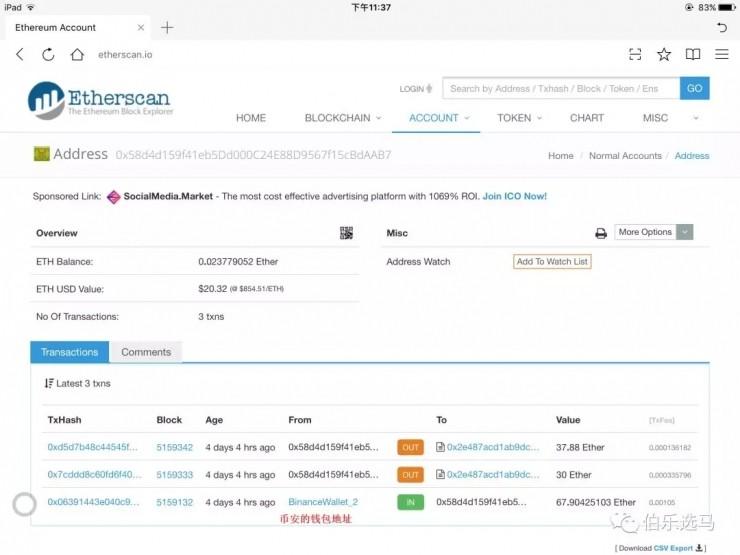Open the reading list book icon
The height and width of the screenshot is (555, 740).
point(693,54)
